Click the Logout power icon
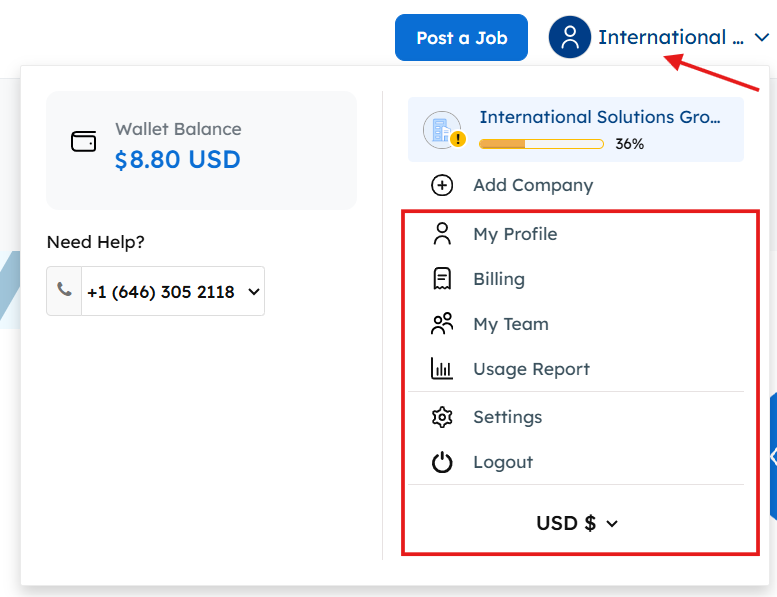This screenshot has width=777, height=597. click(442, 462)
